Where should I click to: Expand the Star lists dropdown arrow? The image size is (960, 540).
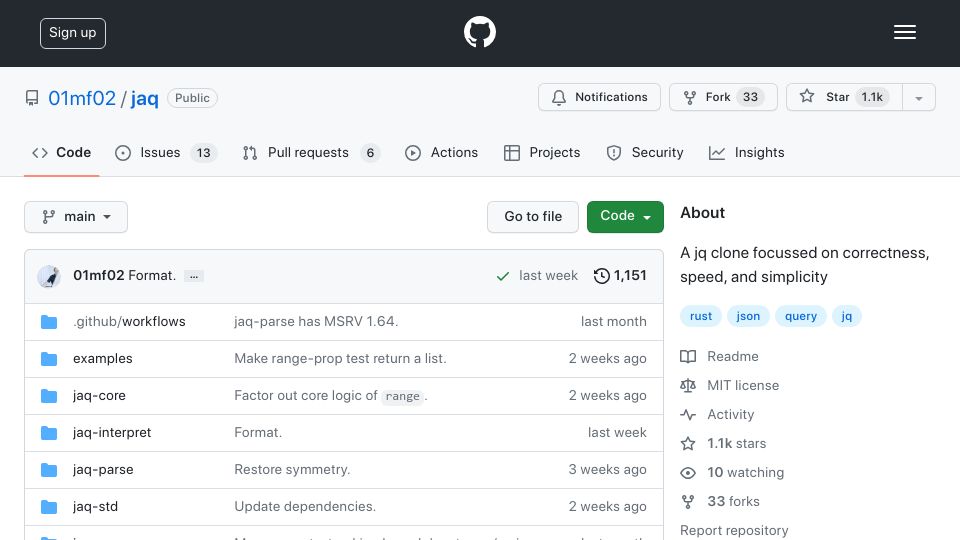pyautogui.click(x=918, y=98)
